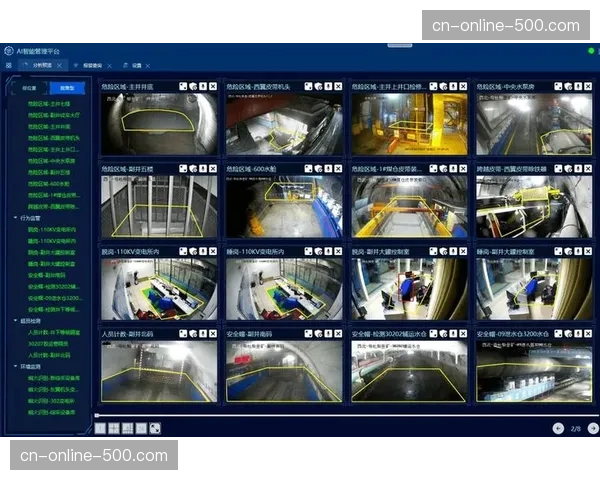The width and height of the screenshot is (600, 480).
Task: Close the 危险区域-主井井底 video tile
Action: [213, 87]
